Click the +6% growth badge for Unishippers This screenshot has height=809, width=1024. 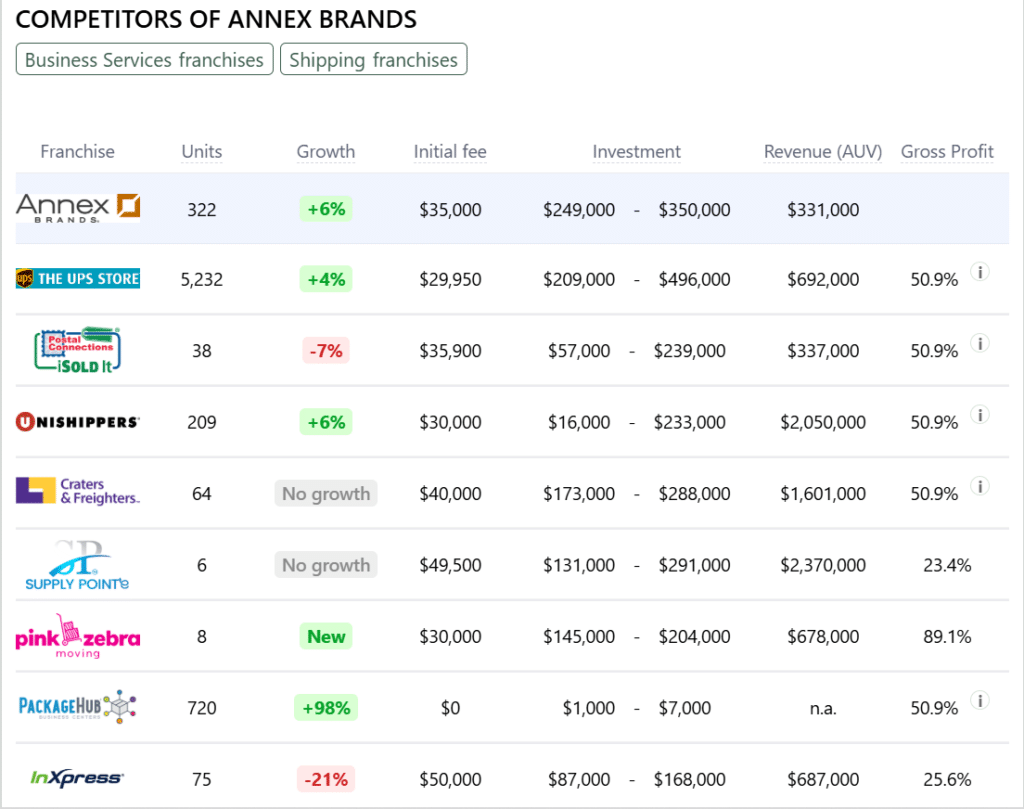326,422
